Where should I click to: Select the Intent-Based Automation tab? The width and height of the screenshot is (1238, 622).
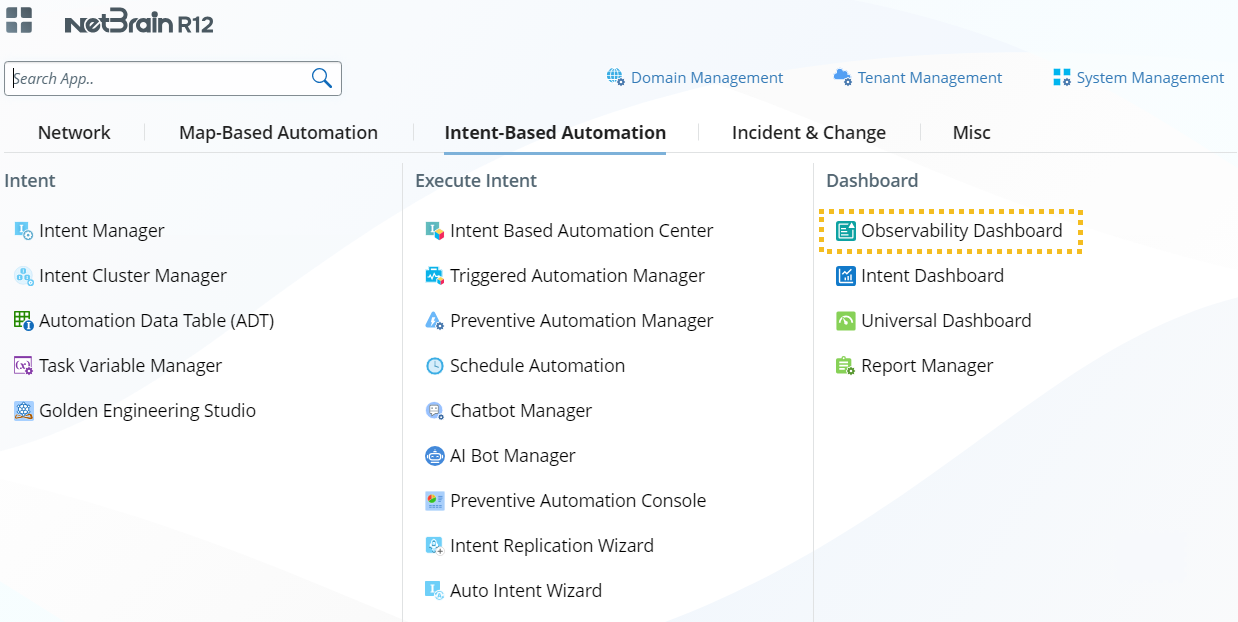coord(555,133)
